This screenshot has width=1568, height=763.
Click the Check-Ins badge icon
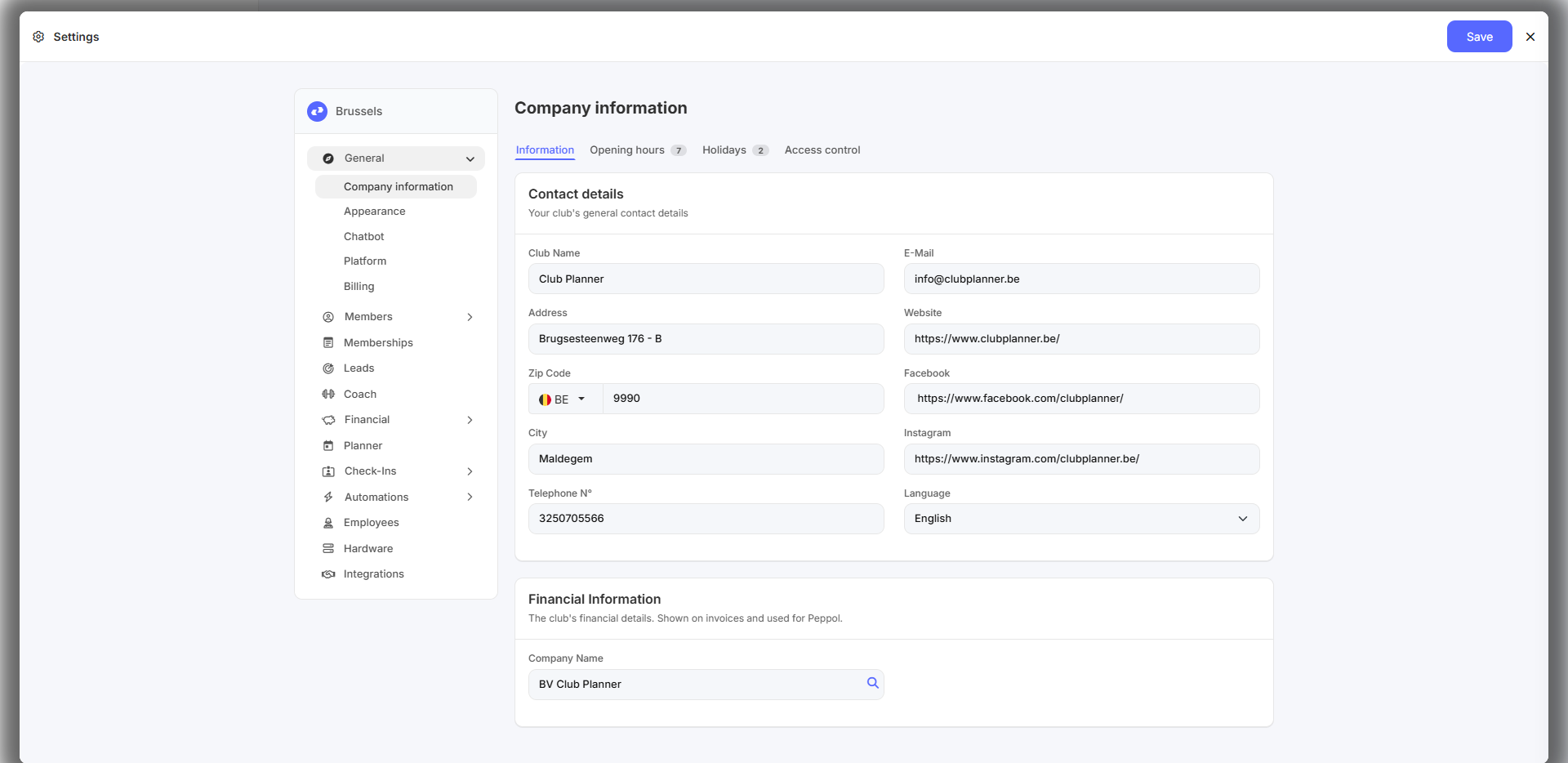(328, 471)
